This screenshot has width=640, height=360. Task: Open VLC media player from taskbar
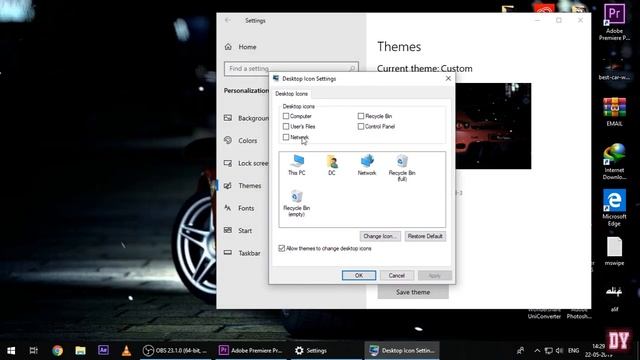tap(126, 350)
